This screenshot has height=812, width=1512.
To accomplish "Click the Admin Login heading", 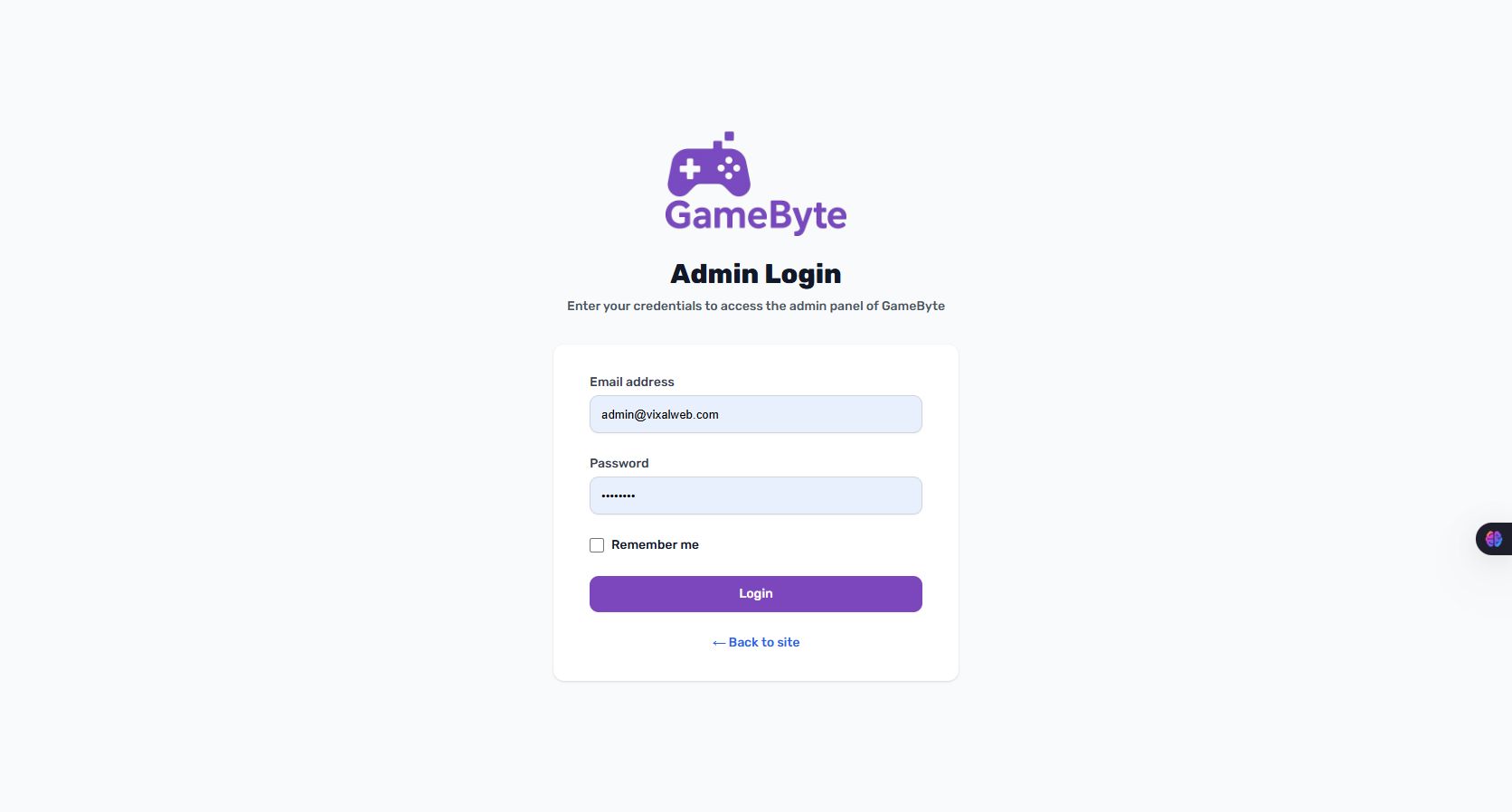I will coord(756,274).
